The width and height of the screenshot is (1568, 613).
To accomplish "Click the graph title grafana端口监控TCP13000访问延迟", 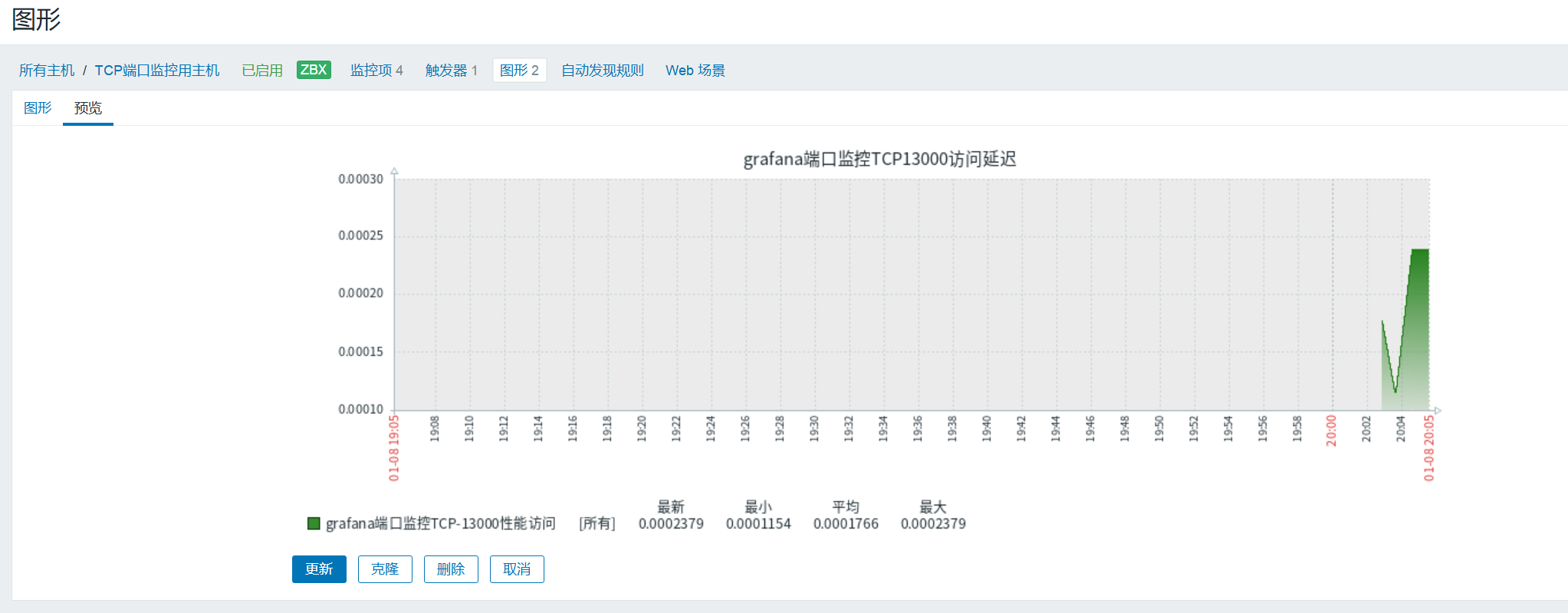I will (x=879, y=159).
